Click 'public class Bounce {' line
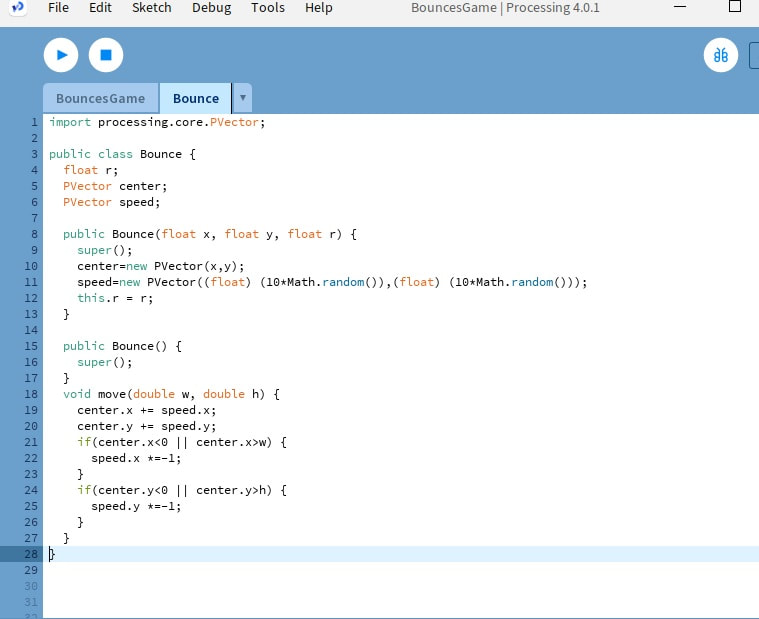759x619 pixels. pos(122,154)
